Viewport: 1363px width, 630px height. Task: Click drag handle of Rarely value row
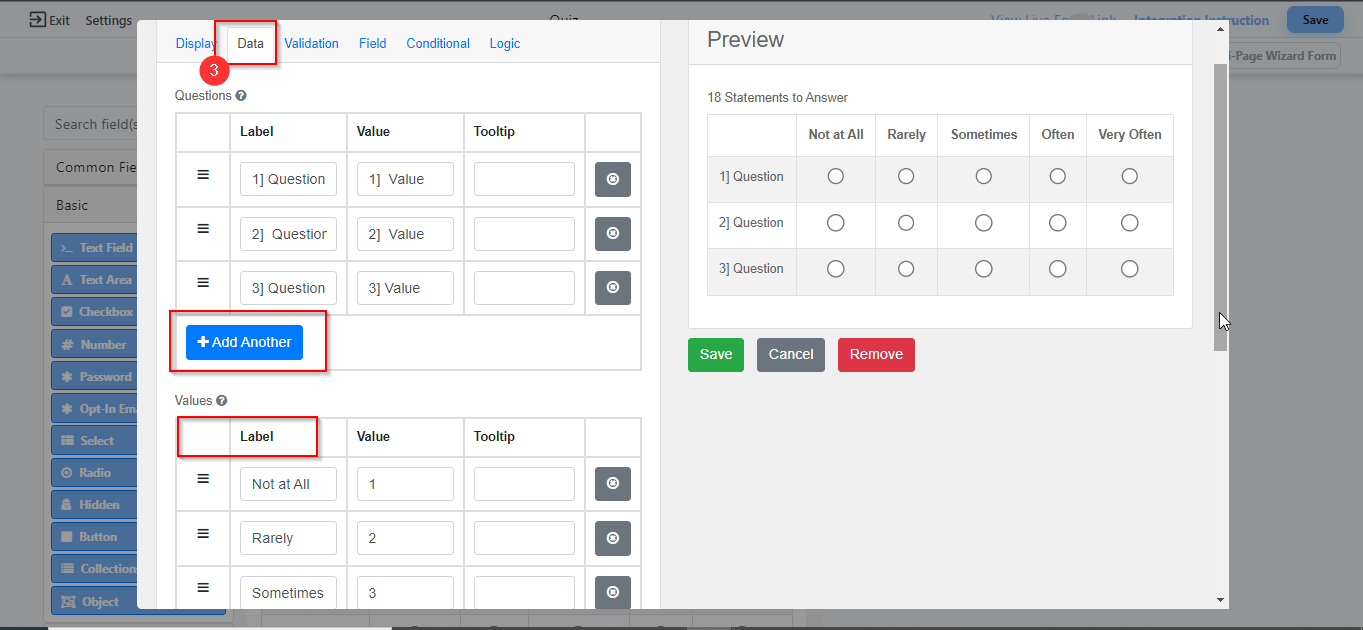pos(203,533)
